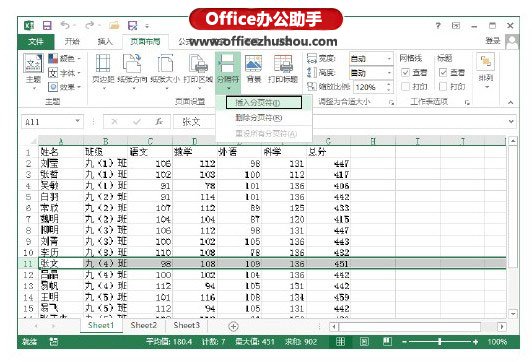532x362 pixels.
Task: Adjust the zoom slider handle
Action: click(x=440, y=342)
